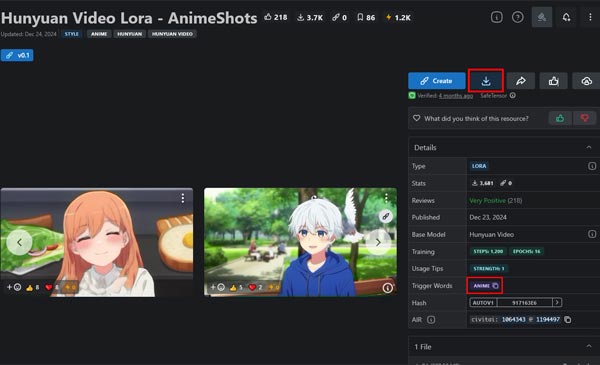Image resolution: width=600 pixels, height=365 pixels.
Task: Go to previous image with the left arrow
Action: click(x=19, y=242)
